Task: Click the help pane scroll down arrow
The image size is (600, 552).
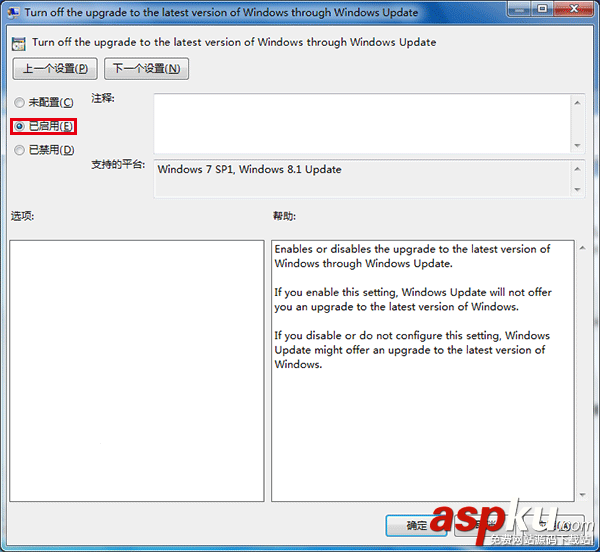Action: 582,495
